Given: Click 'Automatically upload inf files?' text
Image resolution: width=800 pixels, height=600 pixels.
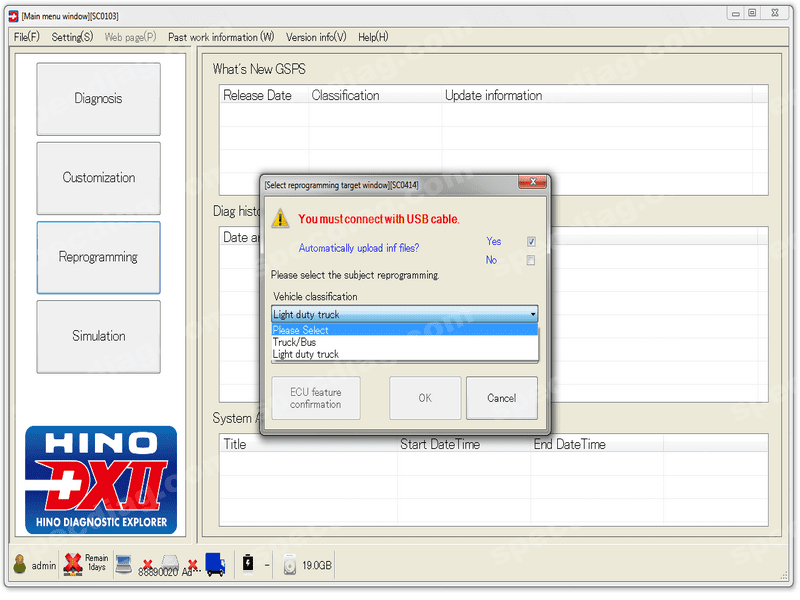Looking at the screenshot, I should point(359,248).
